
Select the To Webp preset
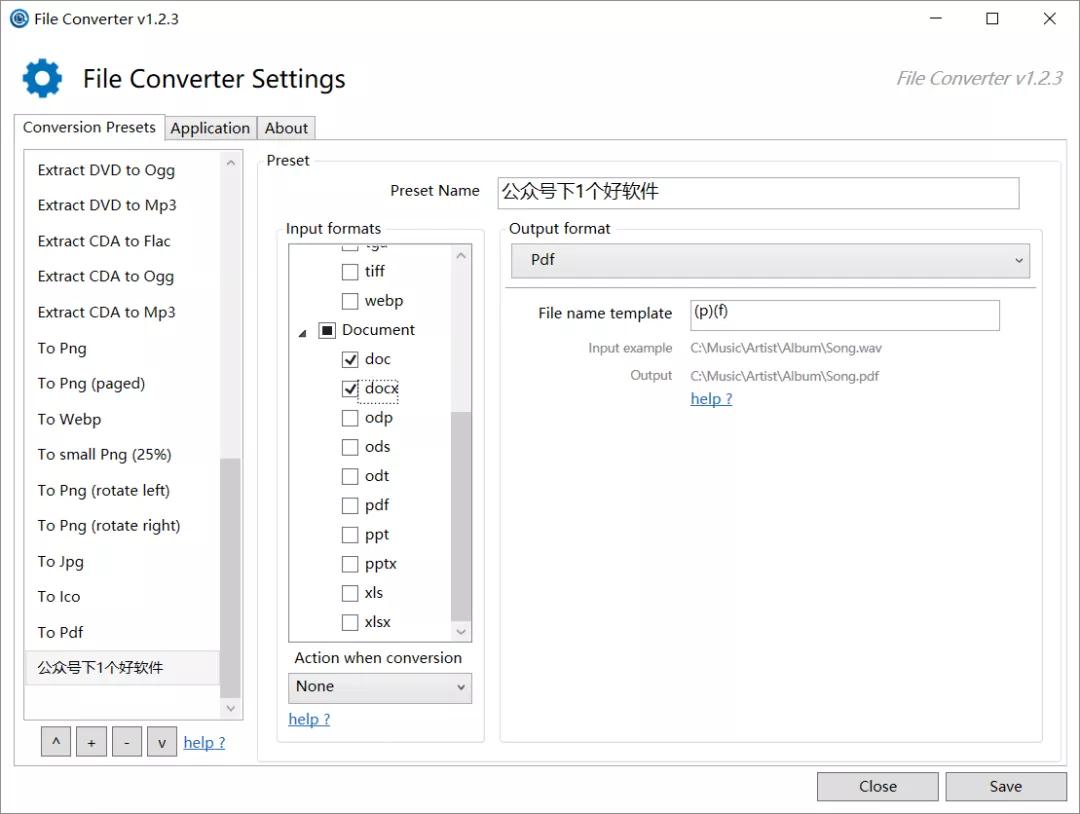coord(70,419)
